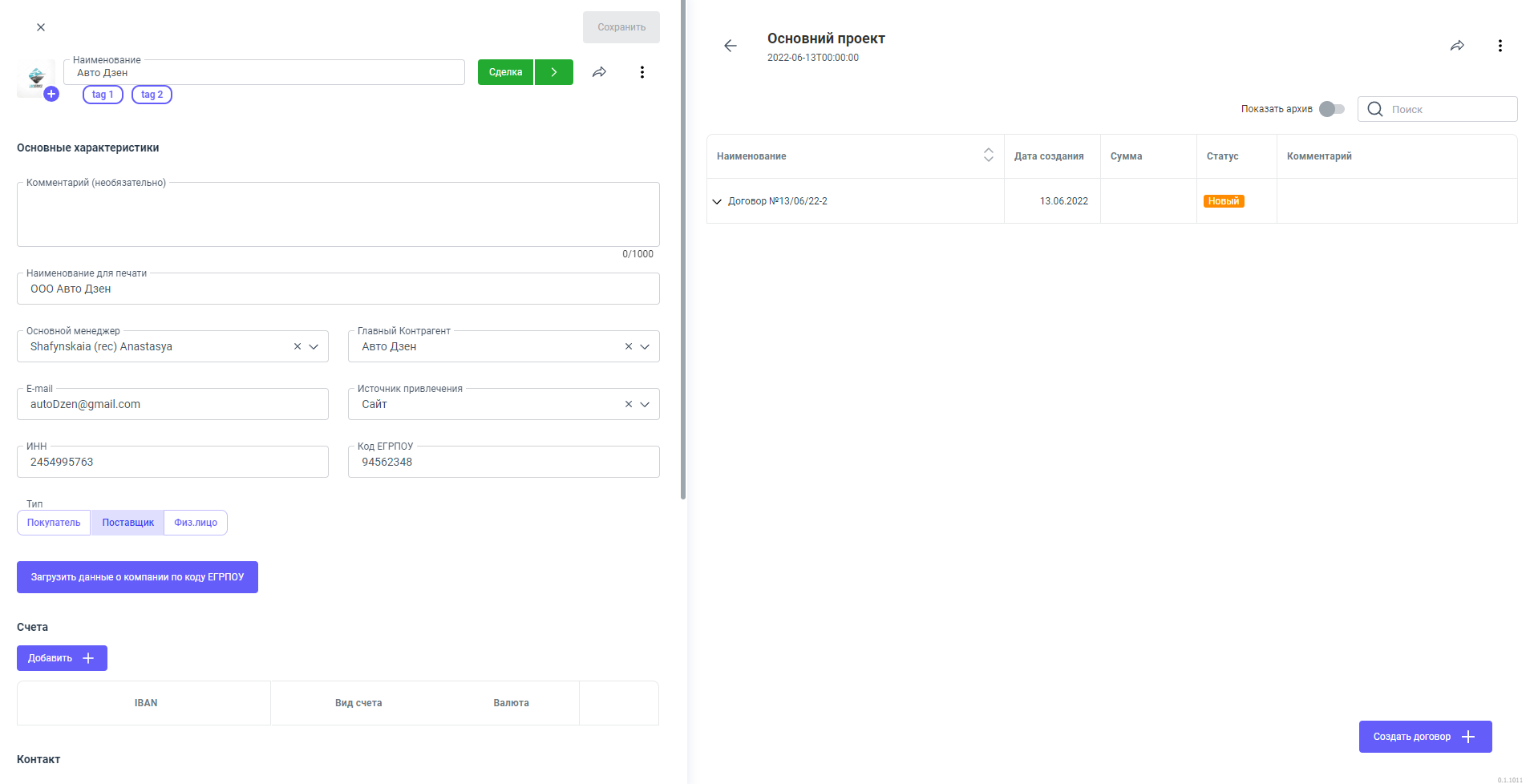Toggle the Показать архив switch
Screen dimensions: 1534x784
tap(1331, 109)
